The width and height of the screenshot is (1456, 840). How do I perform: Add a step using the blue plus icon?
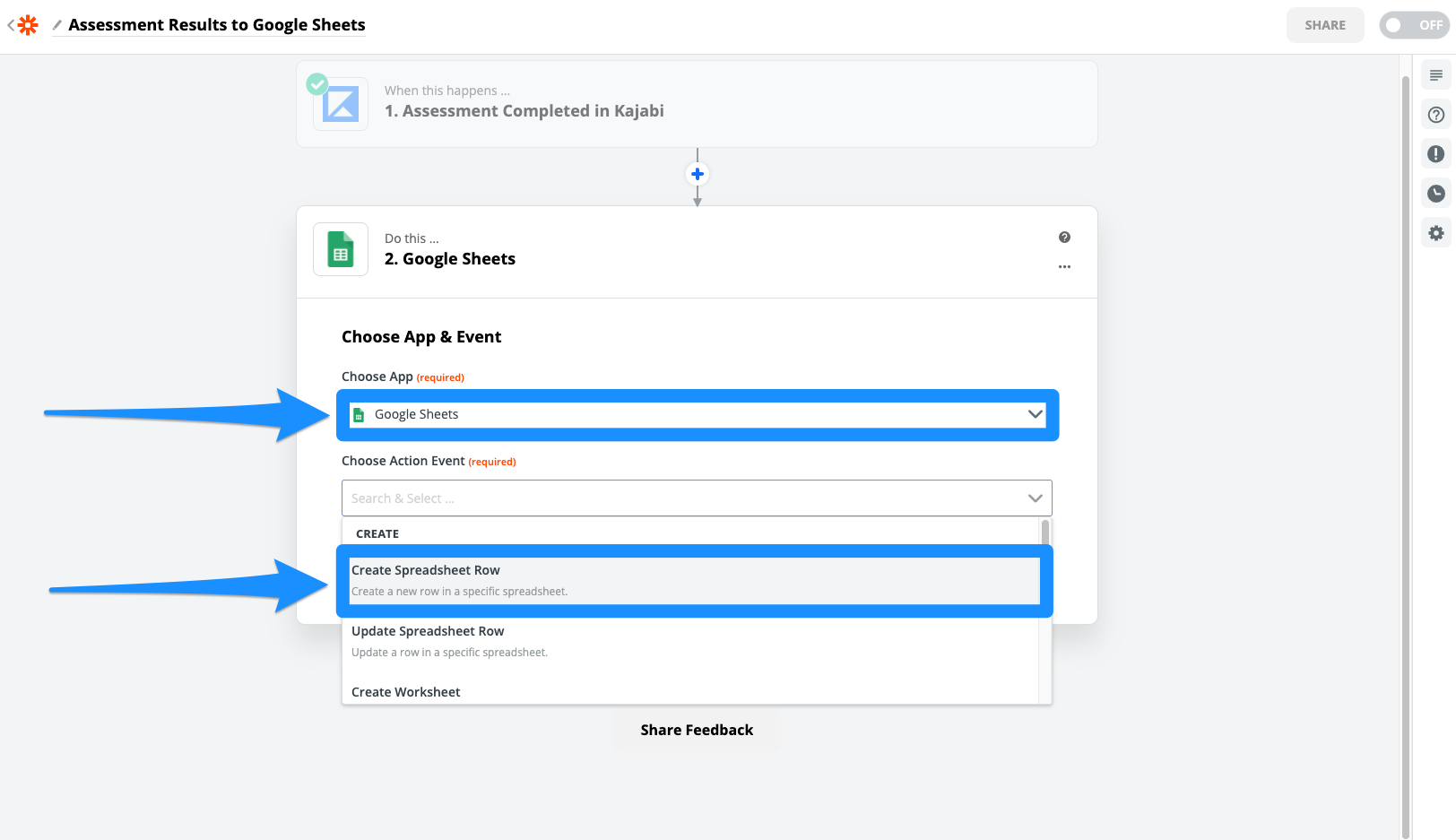(697, 173)
